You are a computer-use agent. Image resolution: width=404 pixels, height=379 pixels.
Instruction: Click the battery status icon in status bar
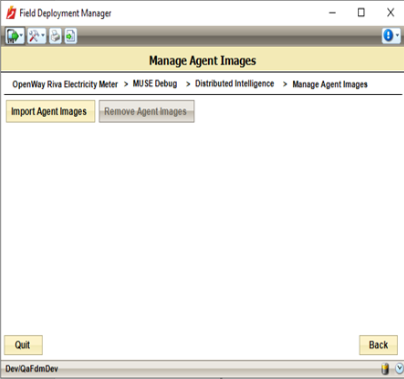pos(385,369)
